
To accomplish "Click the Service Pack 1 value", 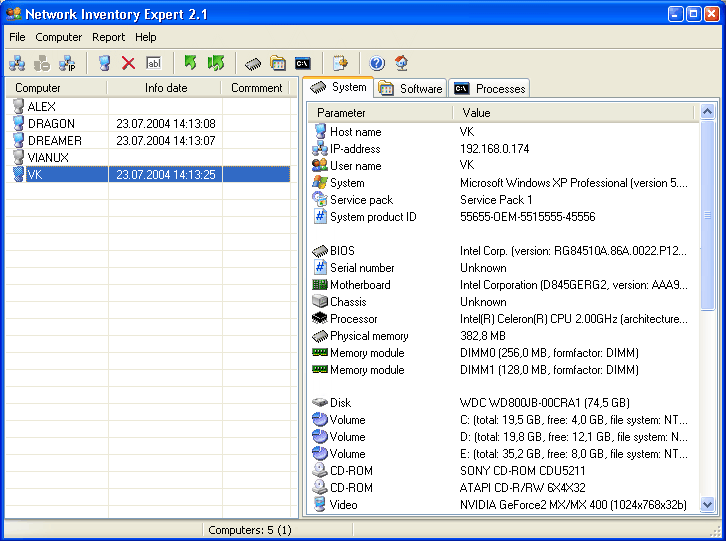I will [x=496, y=200].
